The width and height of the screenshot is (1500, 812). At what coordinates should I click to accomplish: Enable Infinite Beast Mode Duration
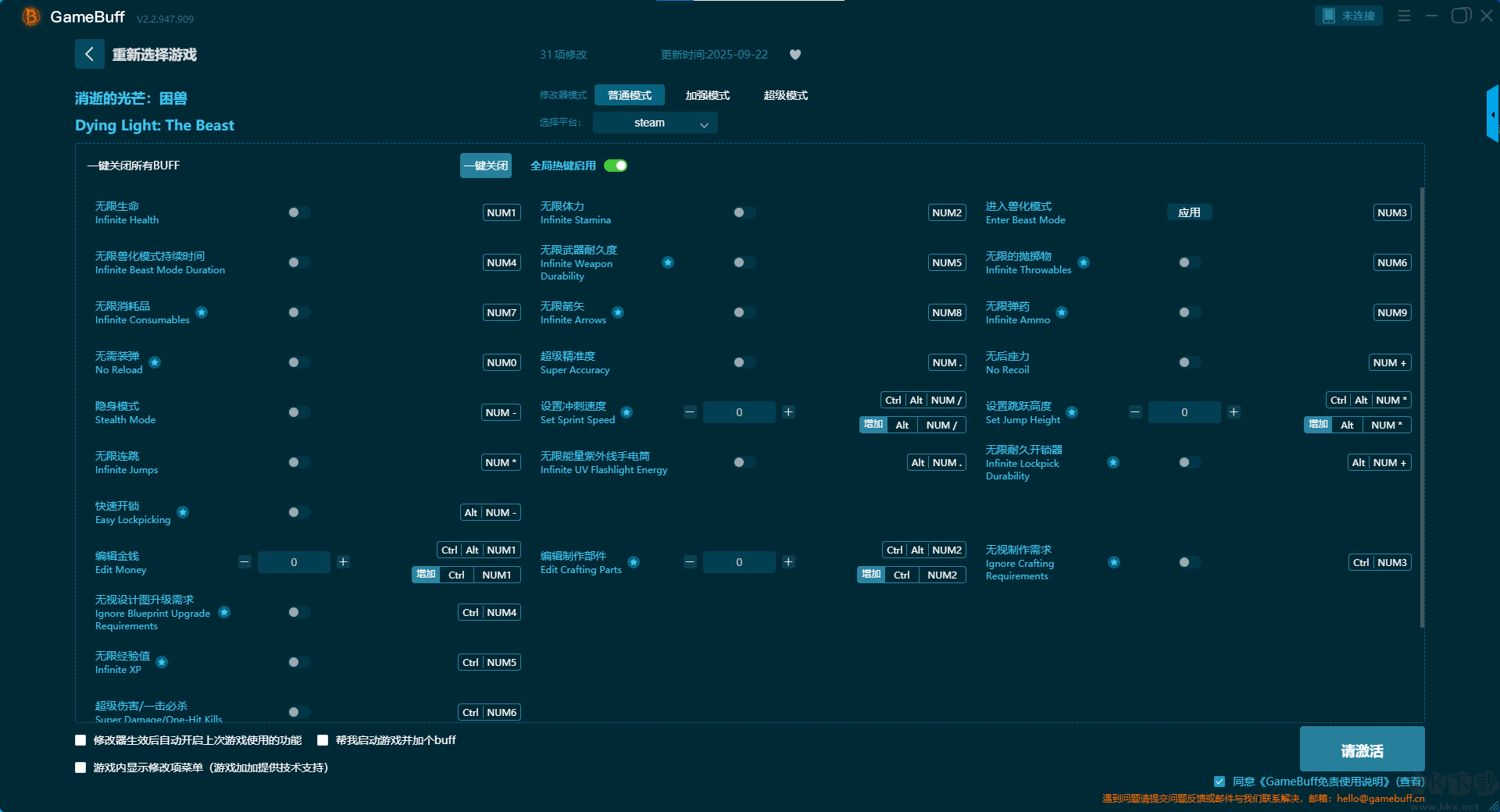tap(298, 262)
